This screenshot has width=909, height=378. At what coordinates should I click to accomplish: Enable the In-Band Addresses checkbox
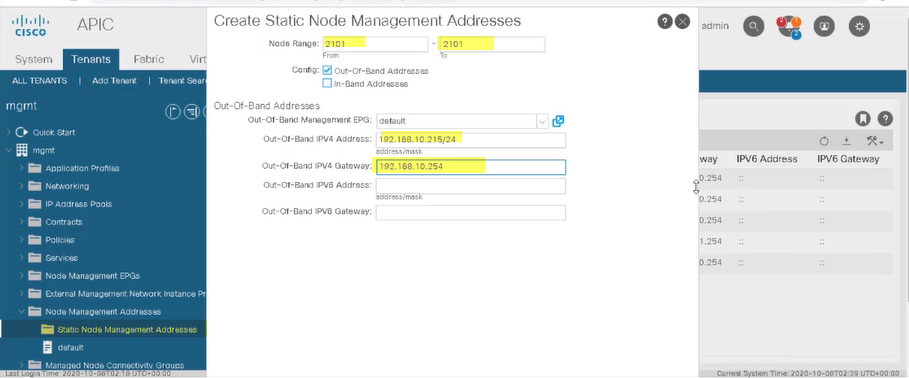click(327, 83)
